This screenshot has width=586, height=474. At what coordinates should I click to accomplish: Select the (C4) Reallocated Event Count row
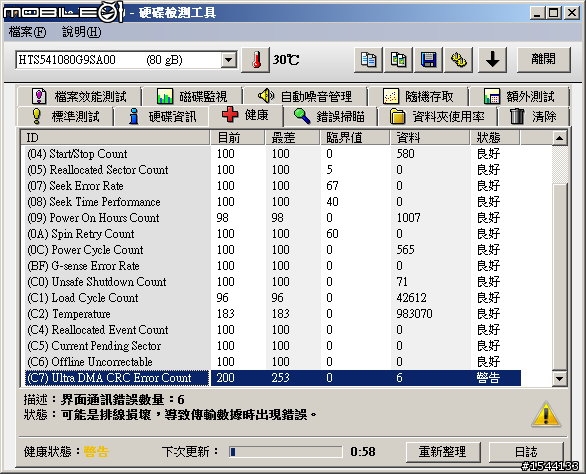click(272, 330)
